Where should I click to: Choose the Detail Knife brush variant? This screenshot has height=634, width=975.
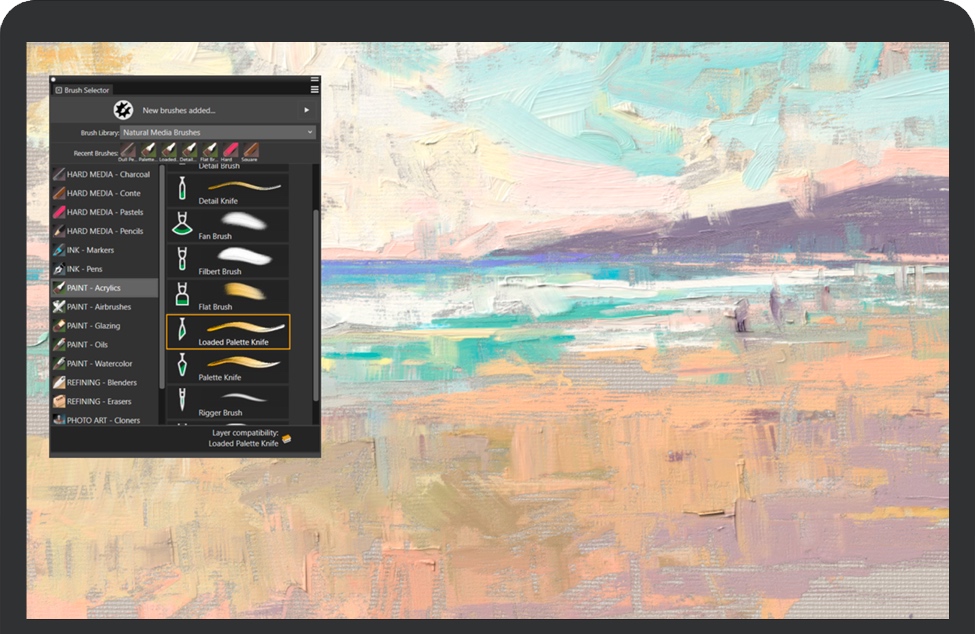click(228, 190)
